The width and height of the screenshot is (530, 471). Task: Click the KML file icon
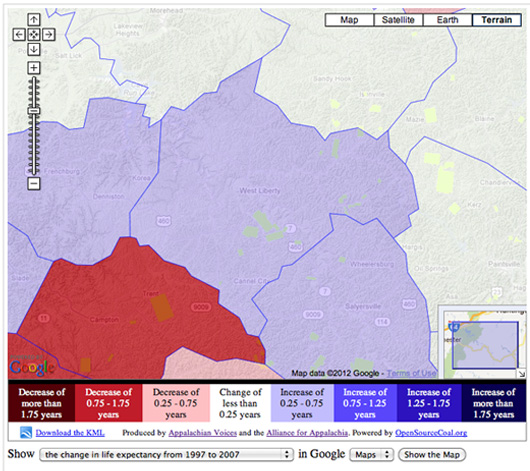click(26, 433)
